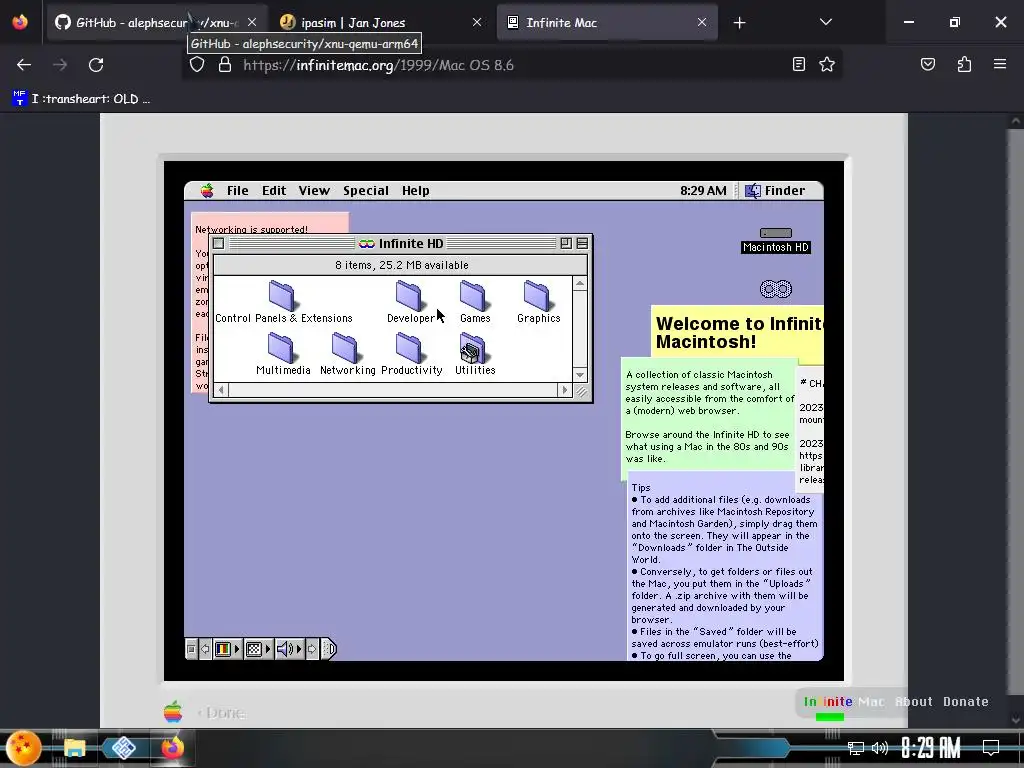Select the Infinite HD disk icon on desktop

click(776, 289)
